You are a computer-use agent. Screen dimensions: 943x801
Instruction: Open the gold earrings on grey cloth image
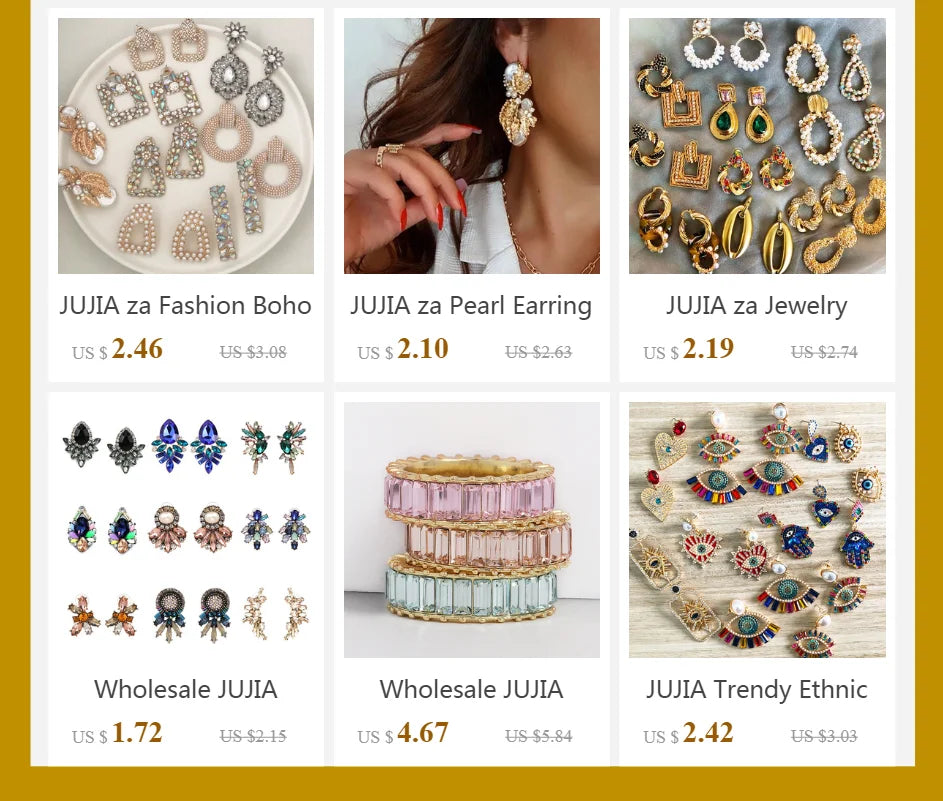[x=757, y=146]
